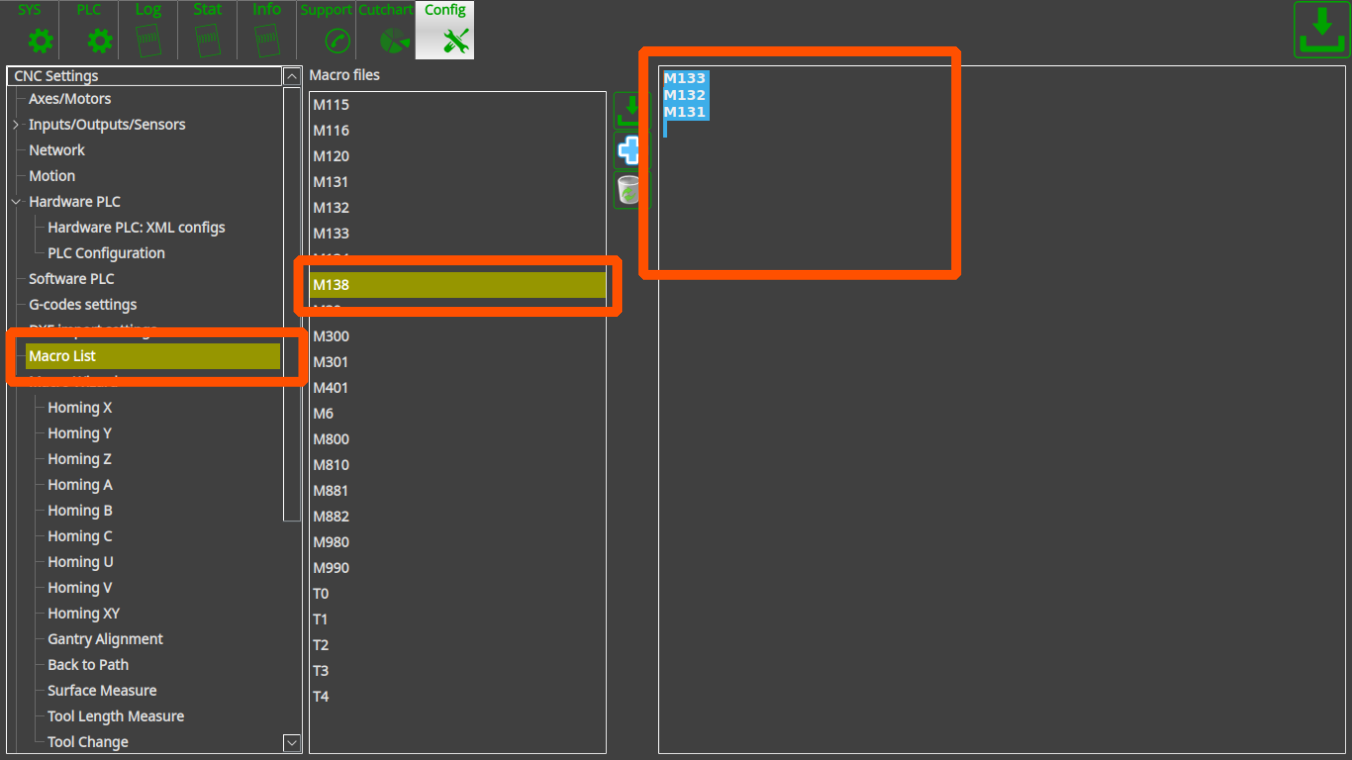Open the Cutchart pie icon tab
This screenshot has width=1352, height=760.
[x=385, y=30]
